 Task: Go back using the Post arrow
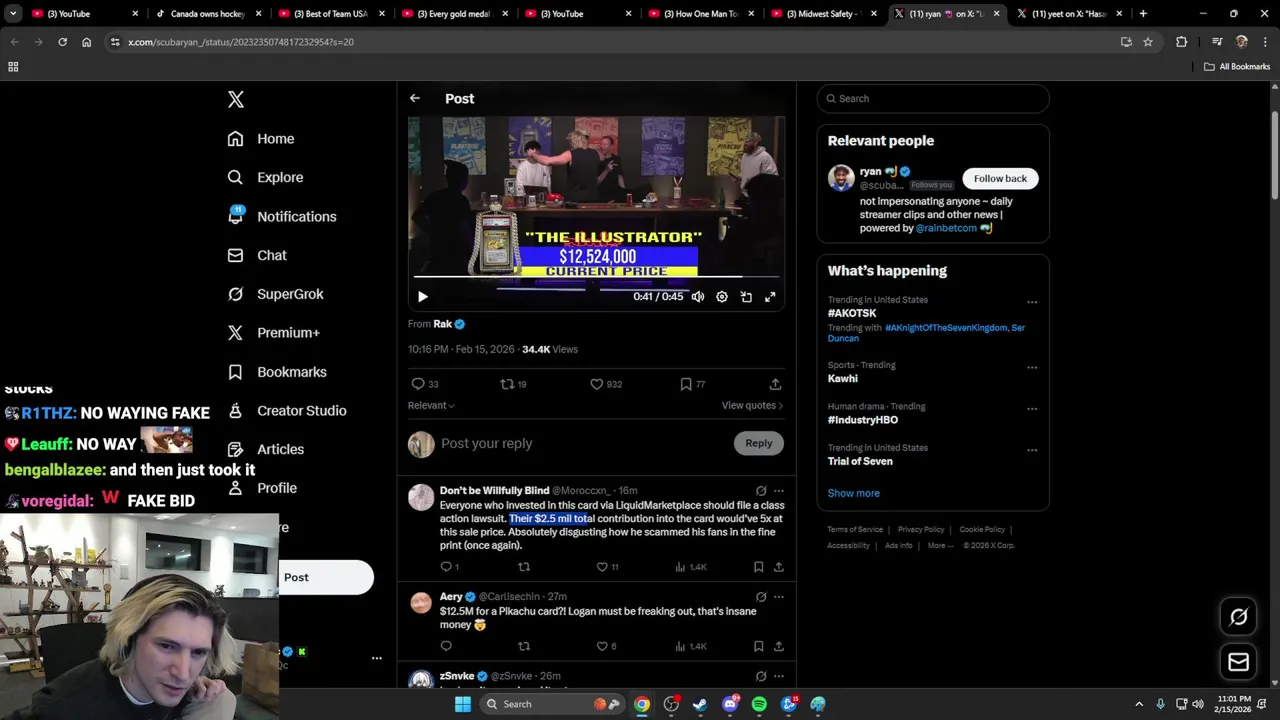click(x=415, y=98)
